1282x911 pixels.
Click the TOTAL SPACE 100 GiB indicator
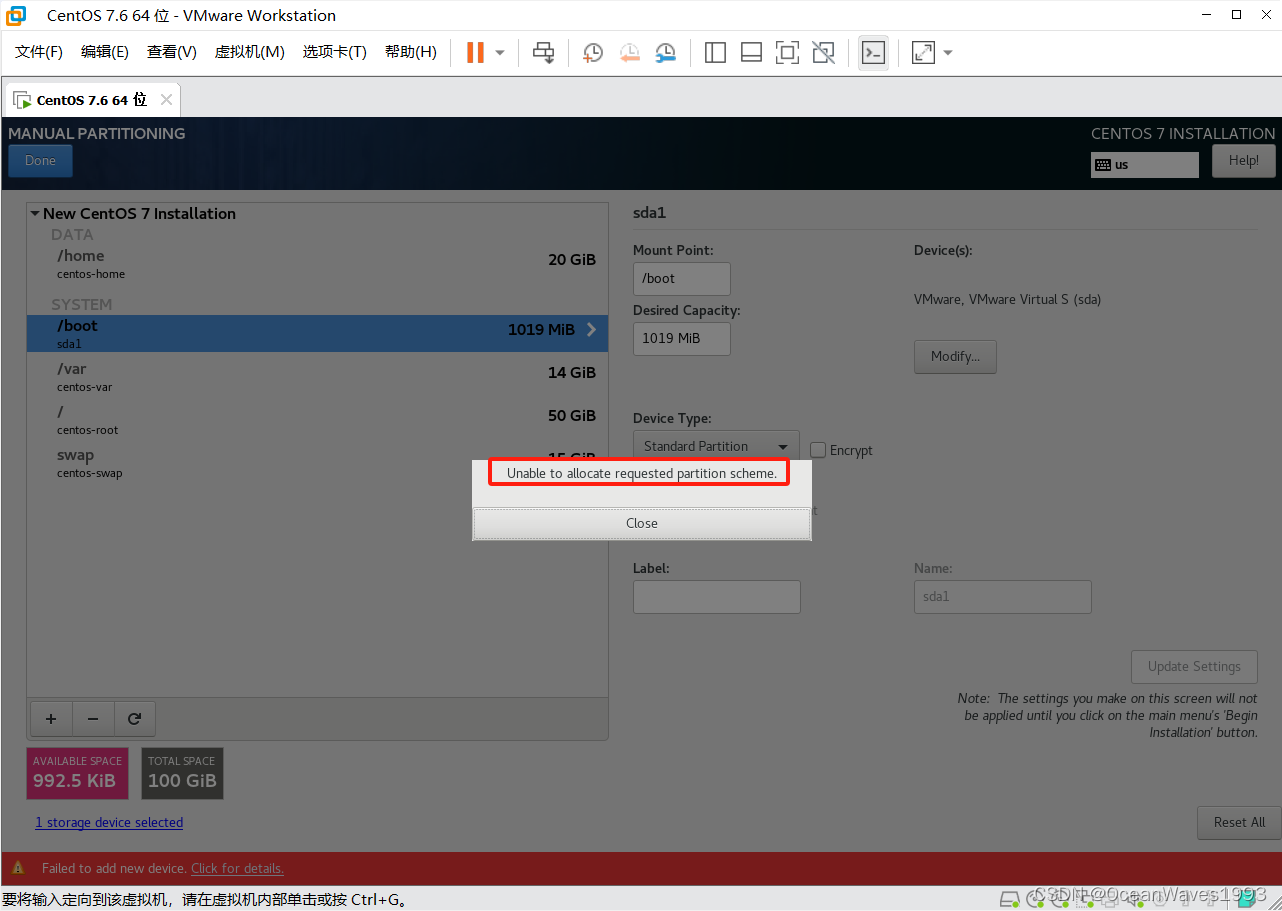(182, 773)
